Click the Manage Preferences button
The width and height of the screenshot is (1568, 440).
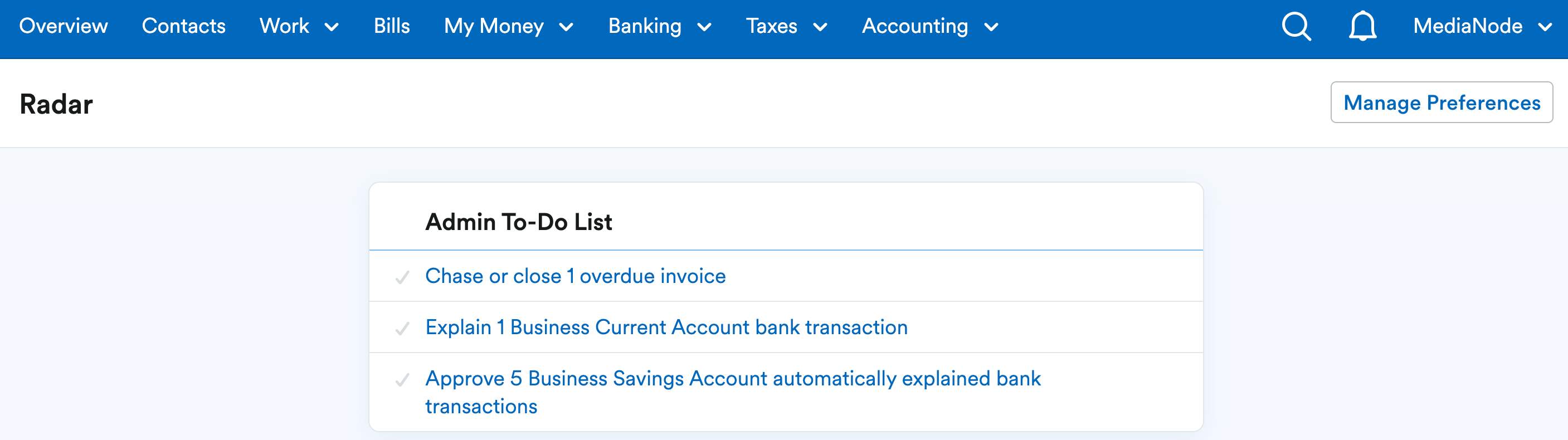point(1442,102)
